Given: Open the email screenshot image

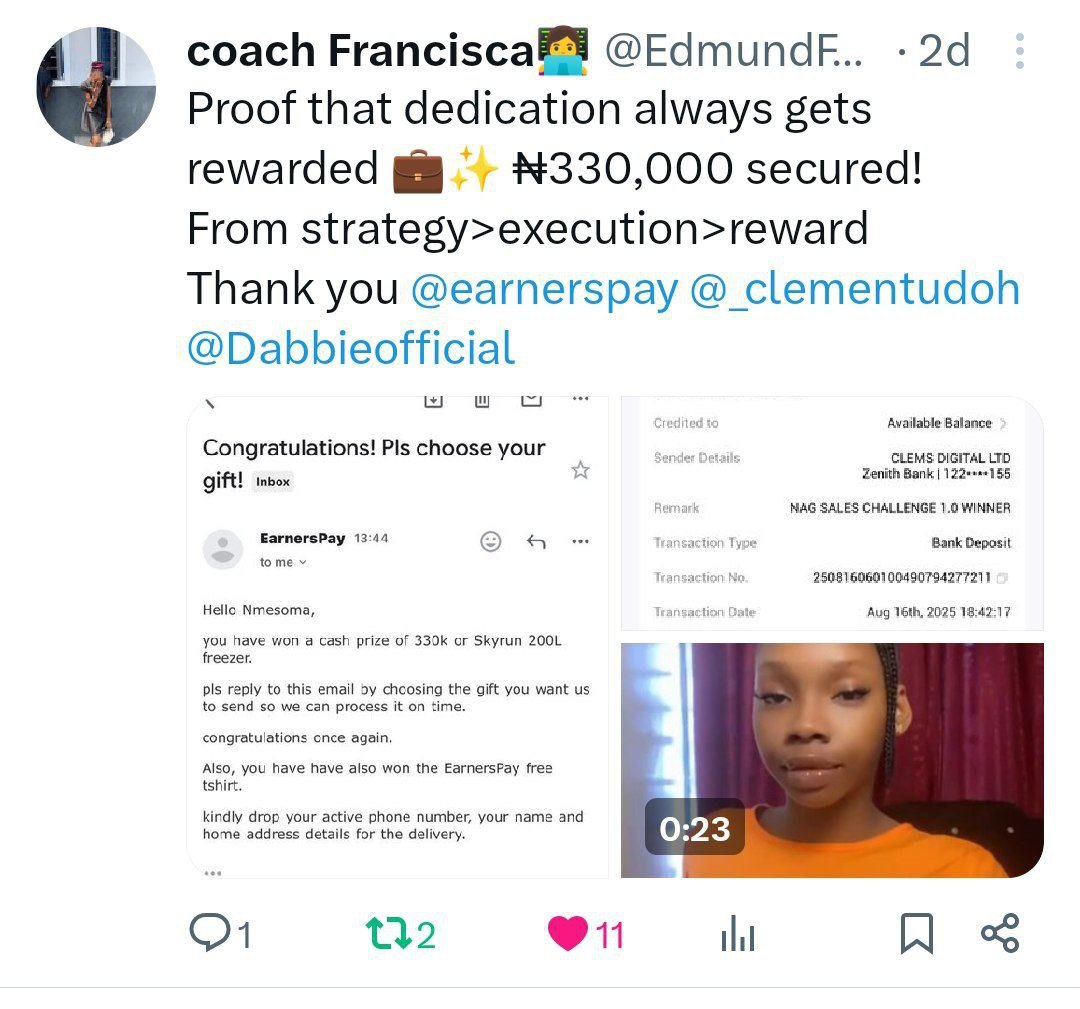Looking at the screenshot, I should 397,637.
